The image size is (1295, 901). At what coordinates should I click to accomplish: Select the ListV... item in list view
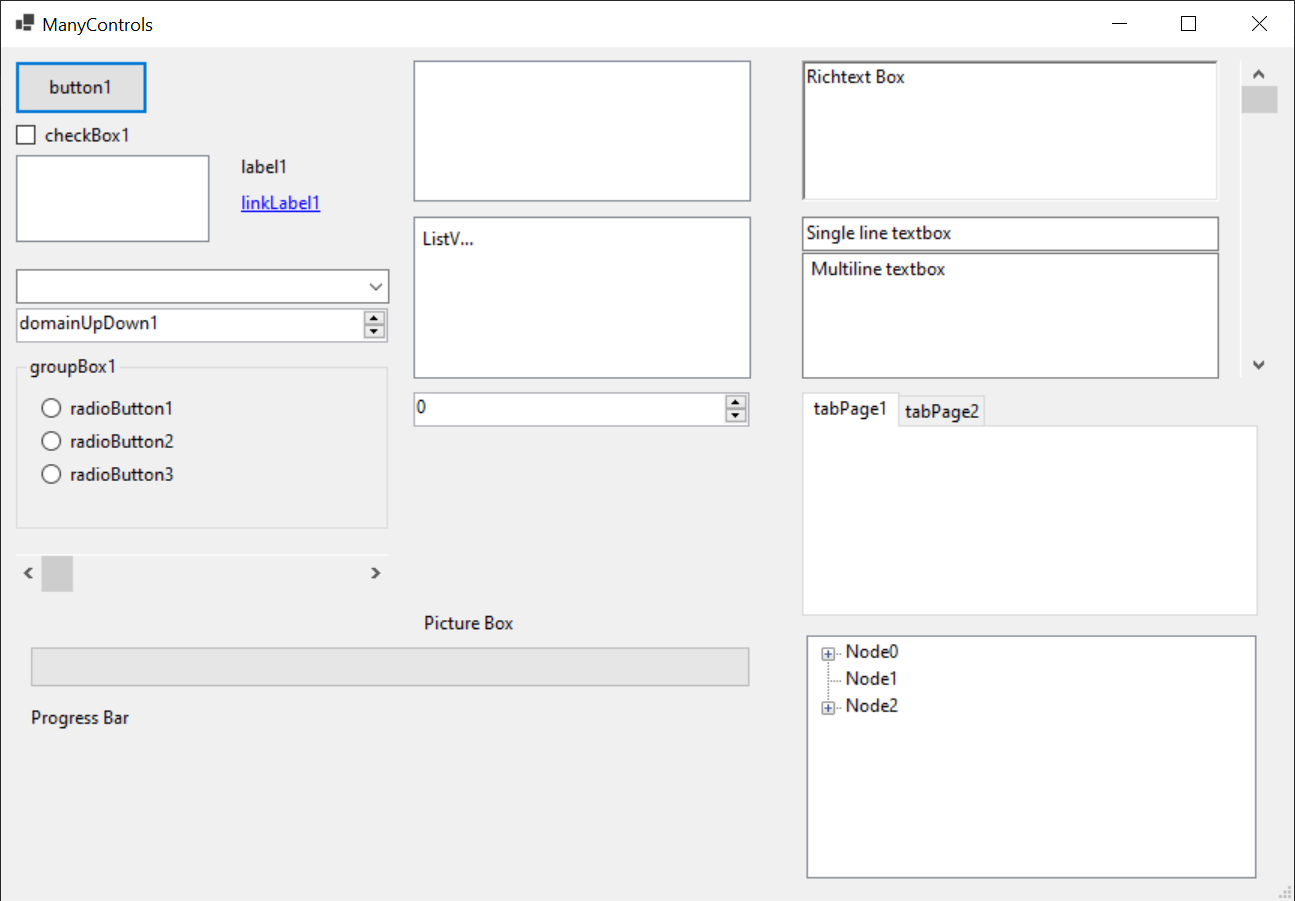448,239
